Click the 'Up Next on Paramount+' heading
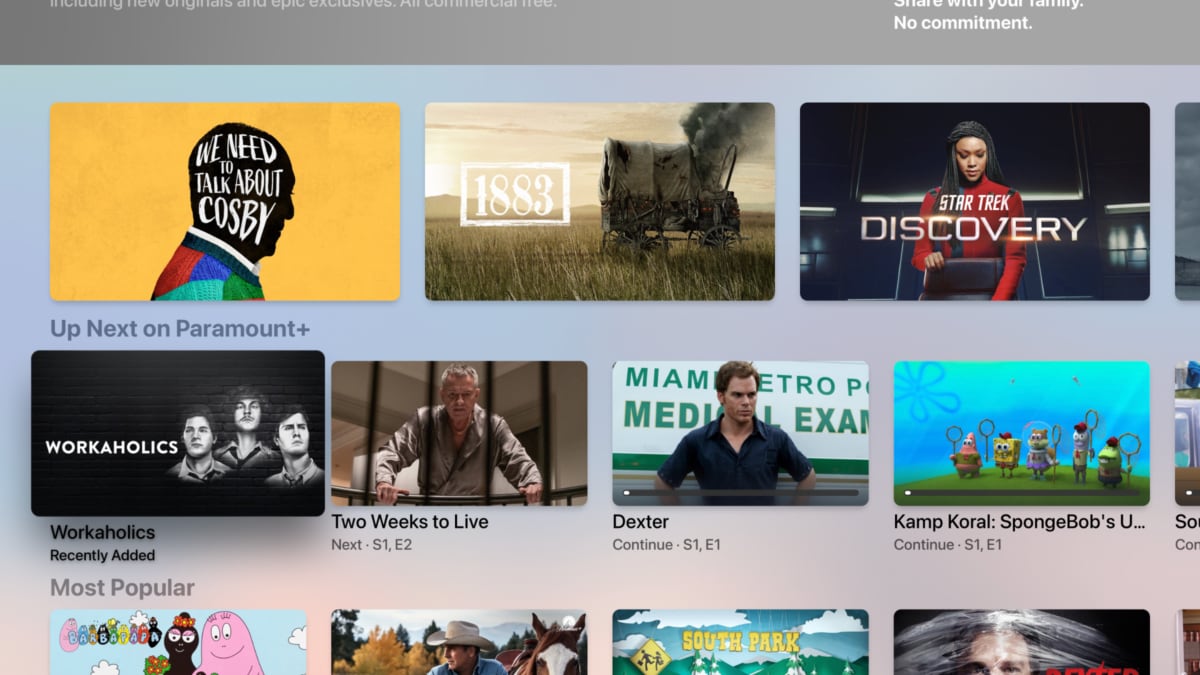 (180, 329)
